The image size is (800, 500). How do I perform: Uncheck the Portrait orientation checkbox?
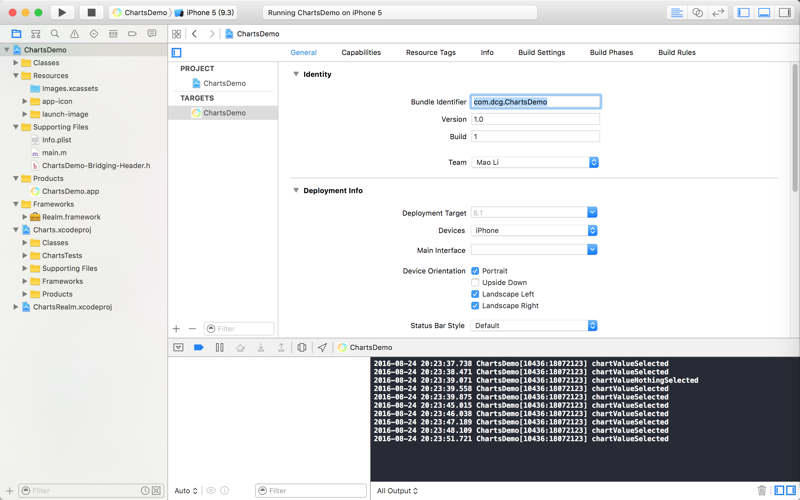tap(475, 271)
